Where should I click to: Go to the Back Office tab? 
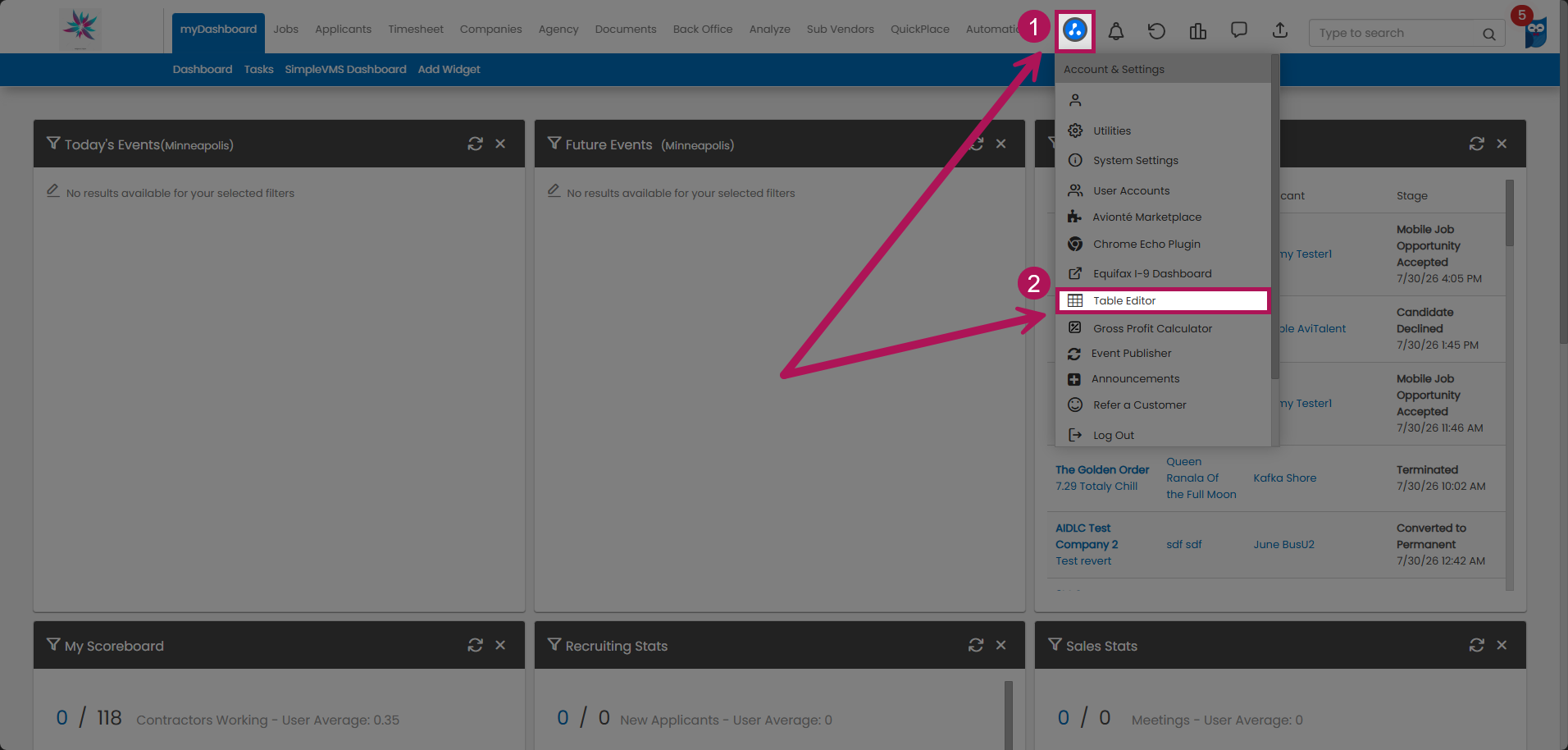pyautogui.click(x=703, y=29)
